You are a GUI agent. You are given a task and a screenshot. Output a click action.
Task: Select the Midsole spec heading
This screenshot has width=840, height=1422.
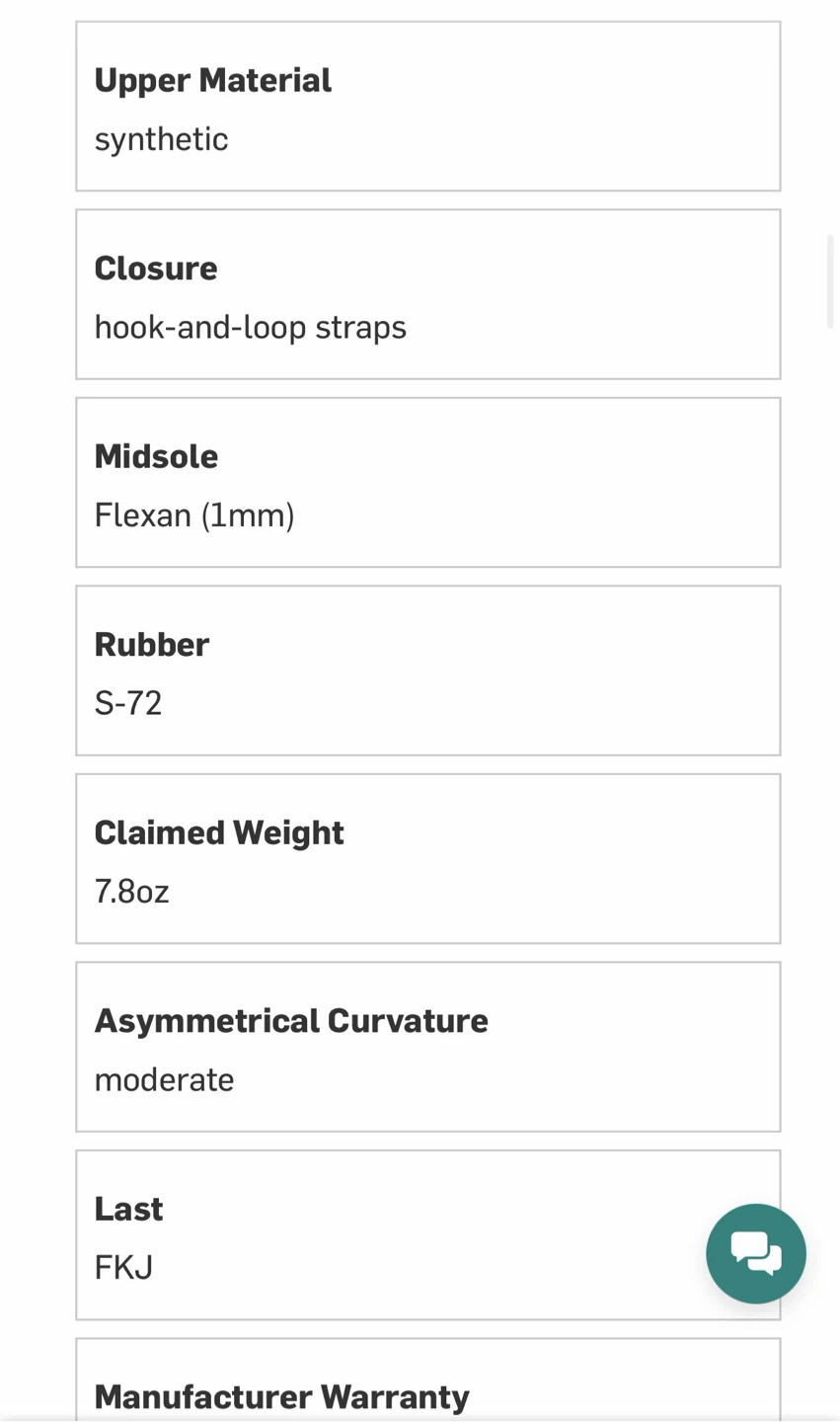click(156, 456)
